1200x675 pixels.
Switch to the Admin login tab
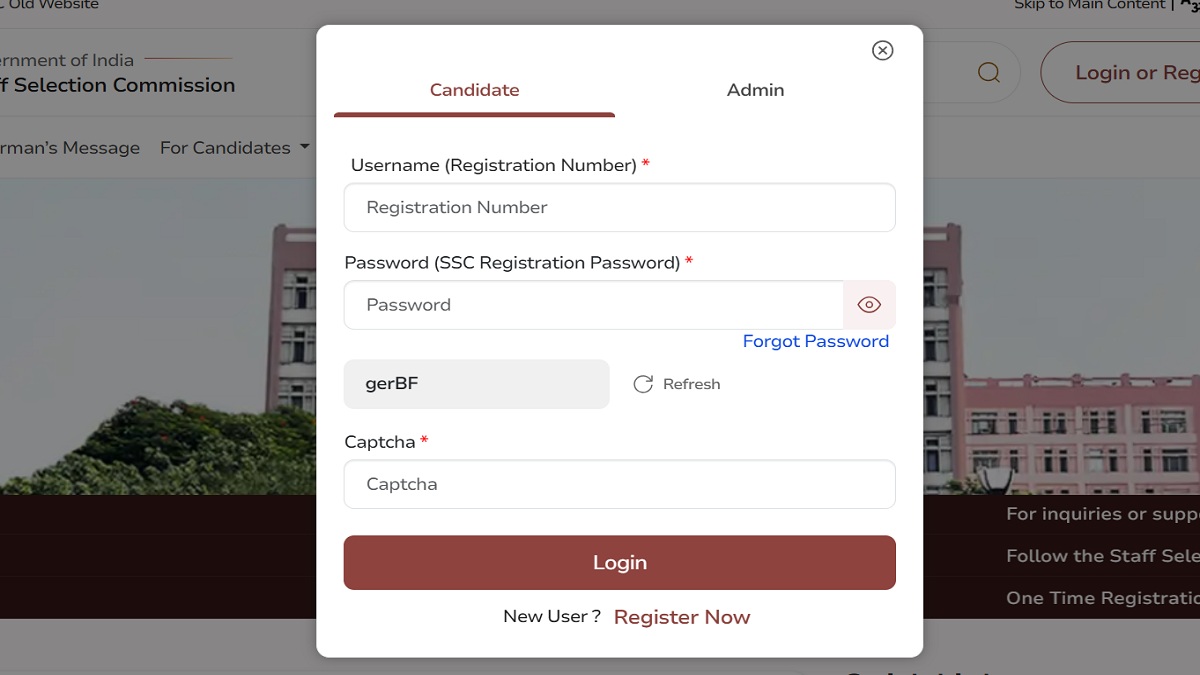[755, 90]
